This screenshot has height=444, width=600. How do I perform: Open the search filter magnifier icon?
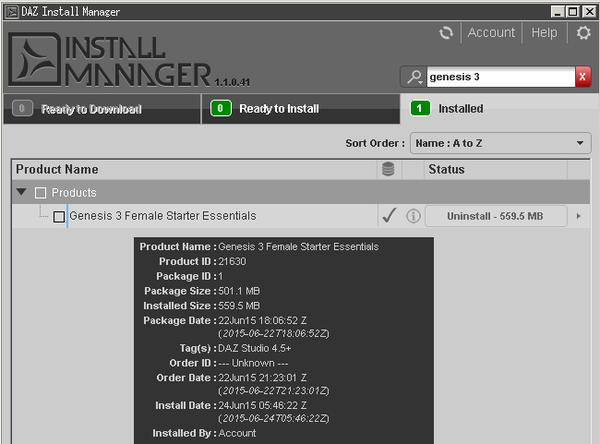click(414, 77)
